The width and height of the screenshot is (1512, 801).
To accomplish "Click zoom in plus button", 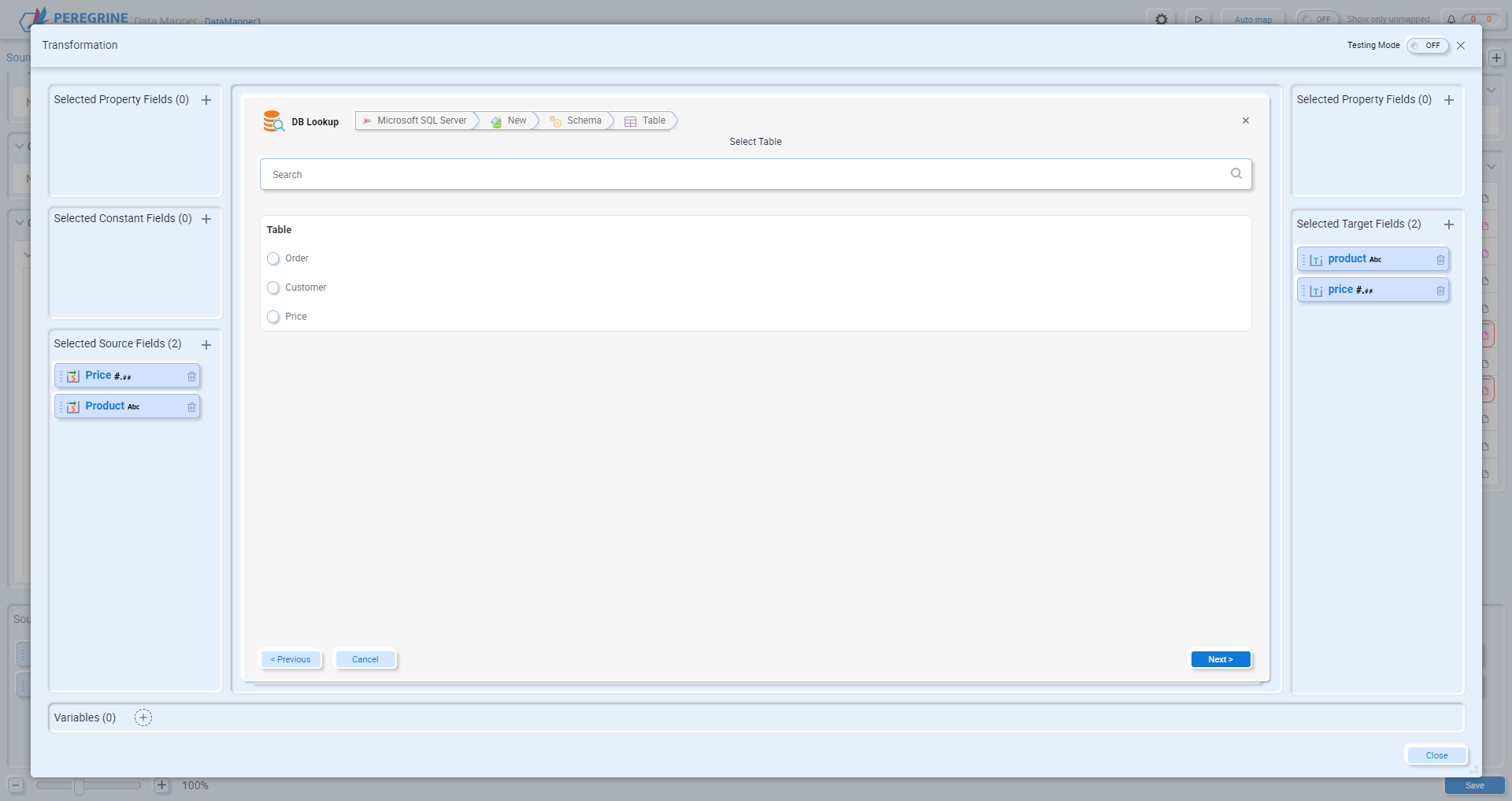I will (161, 785).
